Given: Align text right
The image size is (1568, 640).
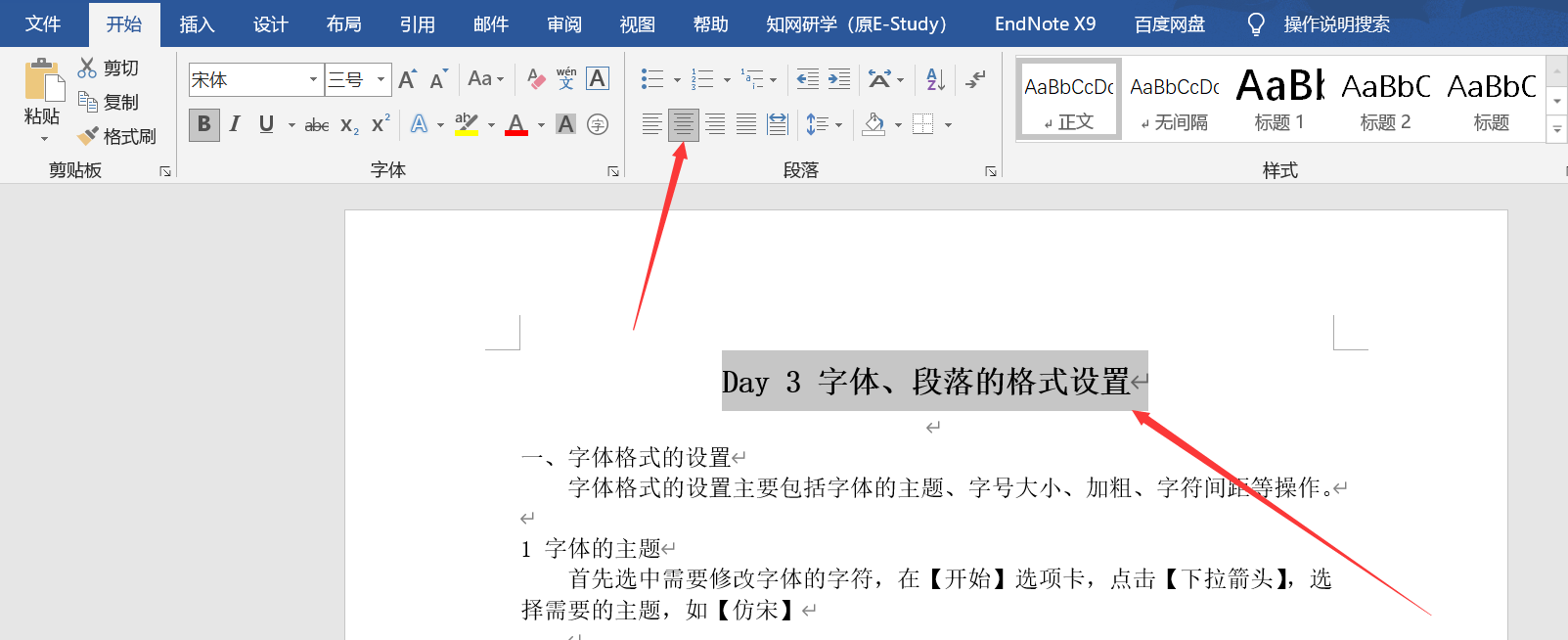Looking at the screenshot, I should [x=715, y=124].
